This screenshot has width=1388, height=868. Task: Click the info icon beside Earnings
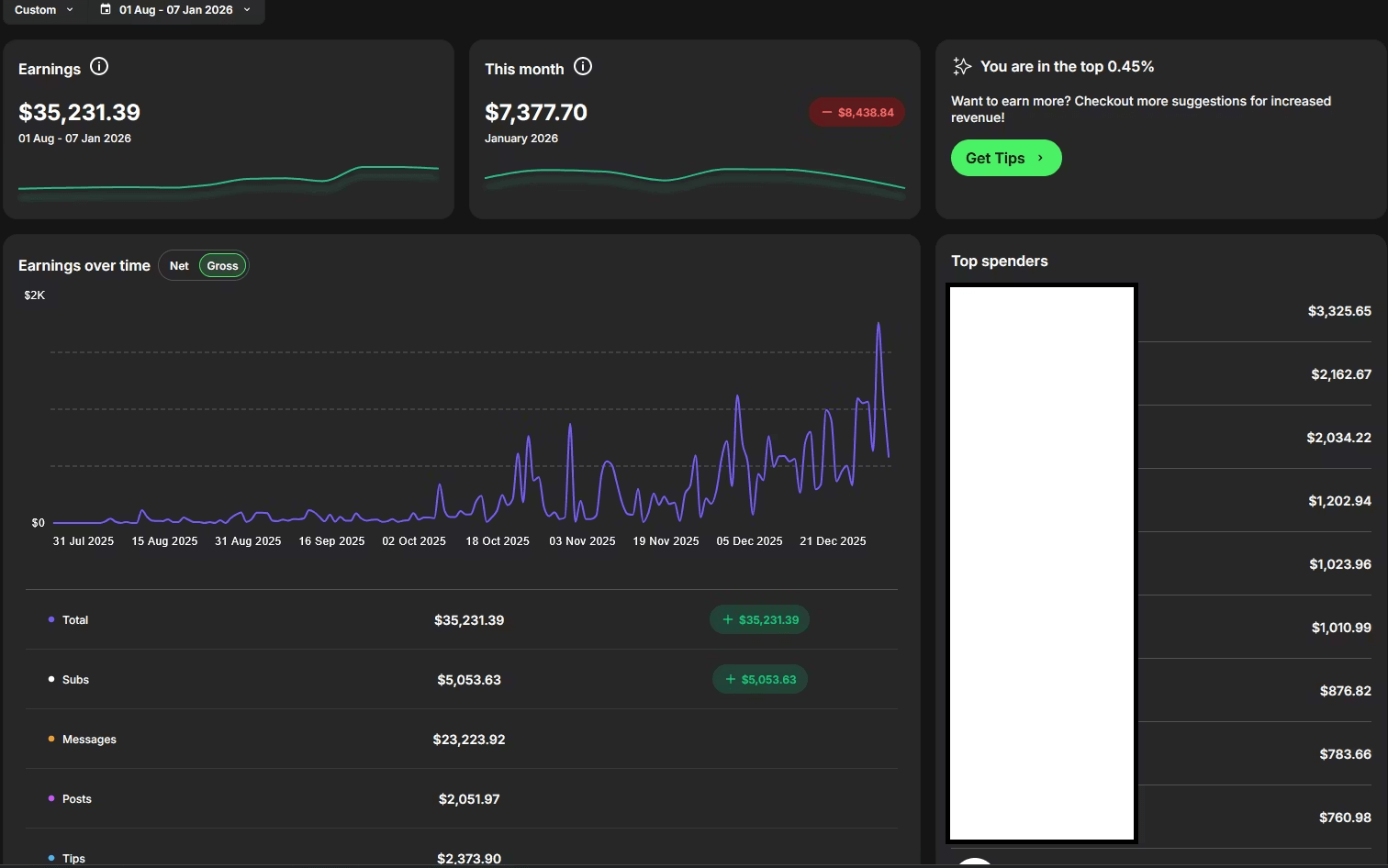(x=99, y=67)
